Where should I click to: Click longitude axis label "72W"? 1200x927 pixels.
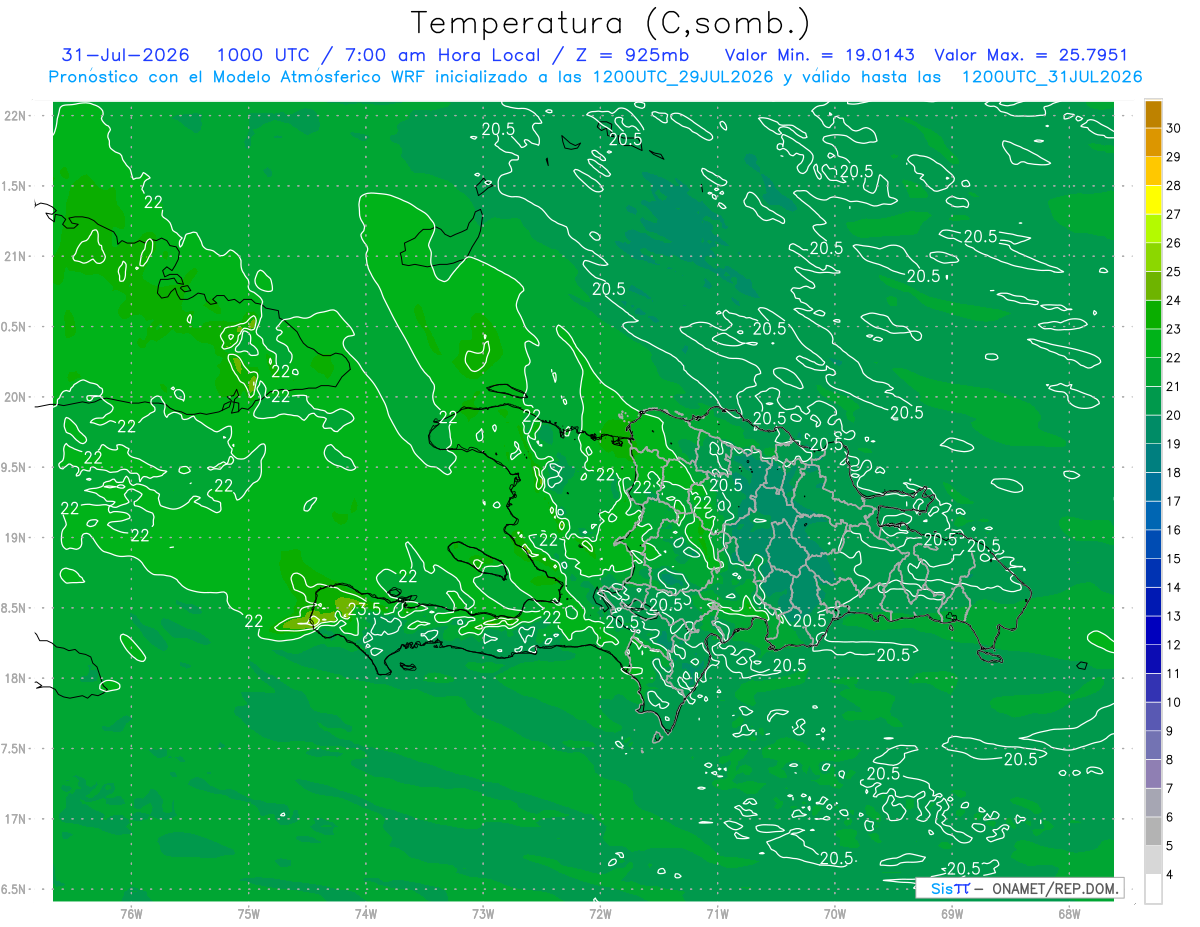coord(600,913)
